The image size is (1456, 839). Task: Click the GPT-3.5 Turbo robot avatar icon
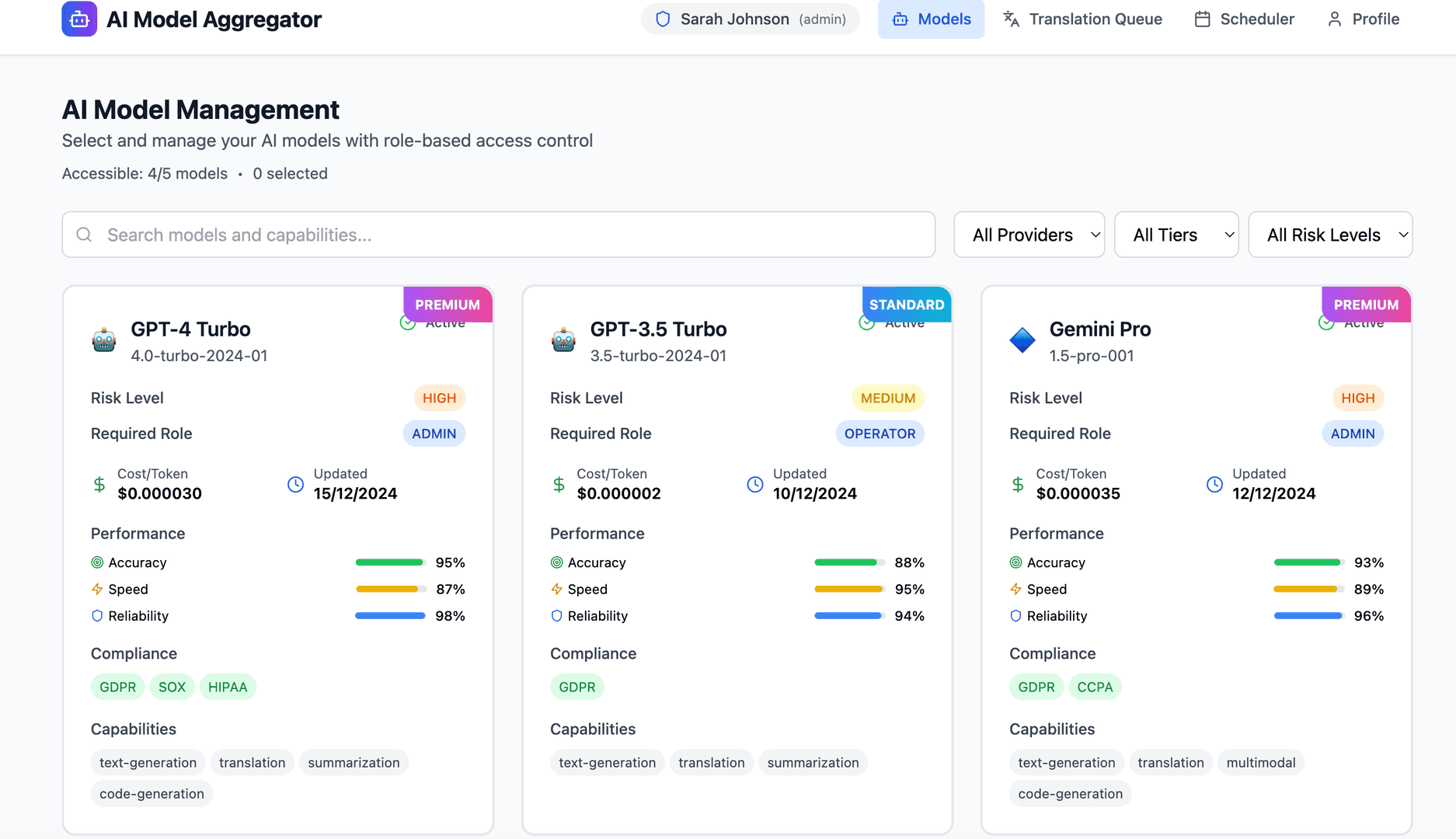pyautogui.click(x=563, y=340)
